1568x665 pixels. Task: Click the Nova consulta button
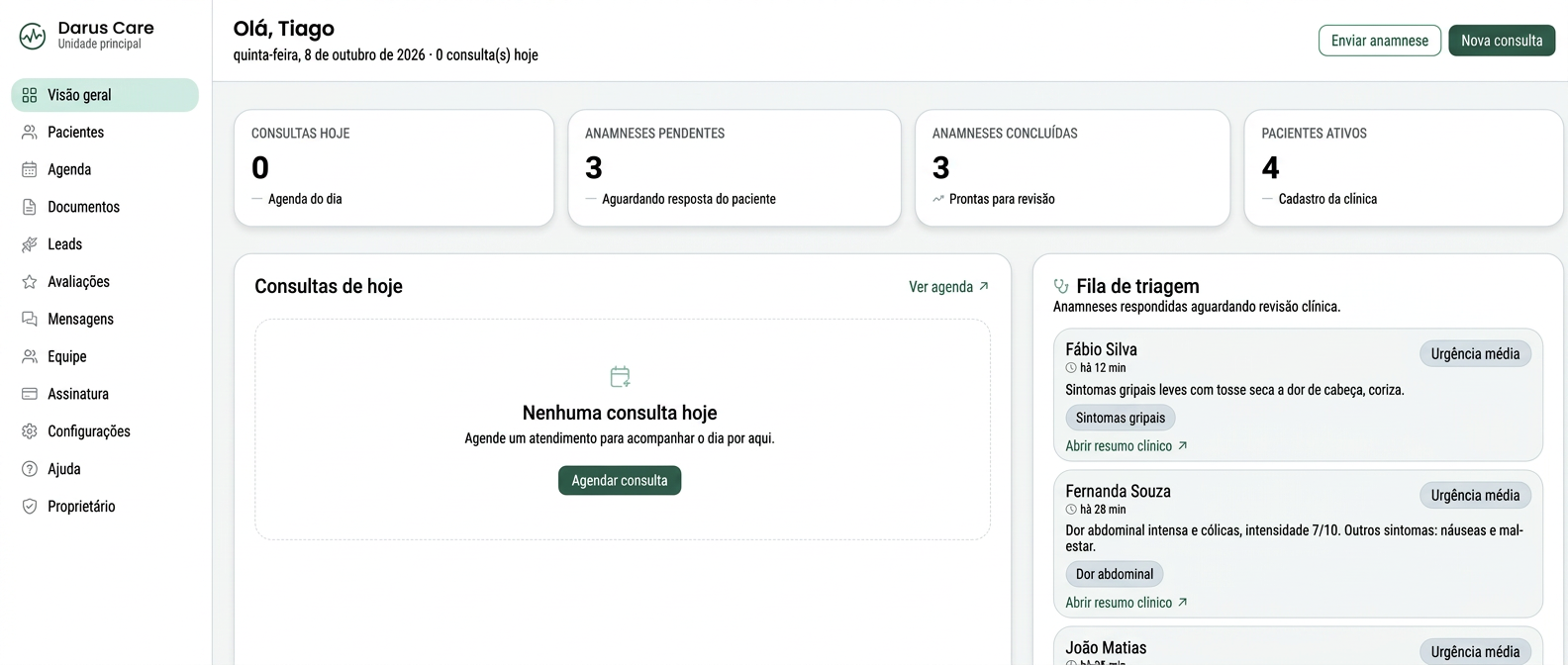tap(1502, 41)
